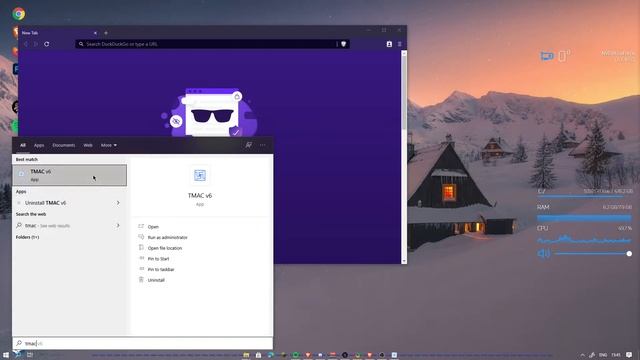Viewport: 640px width, 360px height.
Task: Click the Windows search text box containing tmac
Action: click(x=143, y=343)
